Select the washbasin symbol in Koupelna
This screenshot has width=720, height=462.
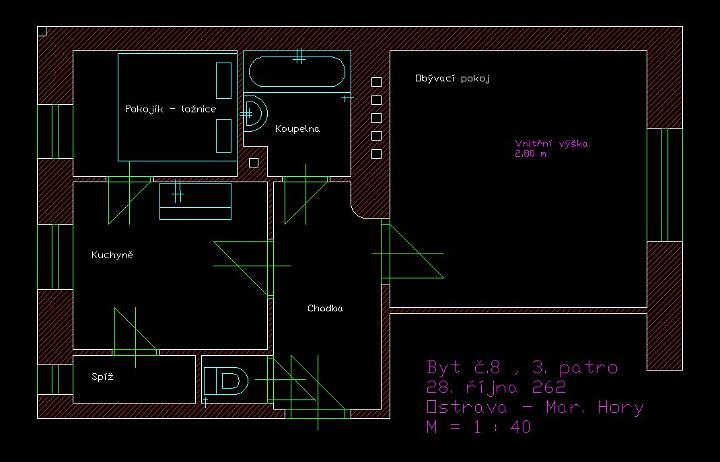click(255, 113)
